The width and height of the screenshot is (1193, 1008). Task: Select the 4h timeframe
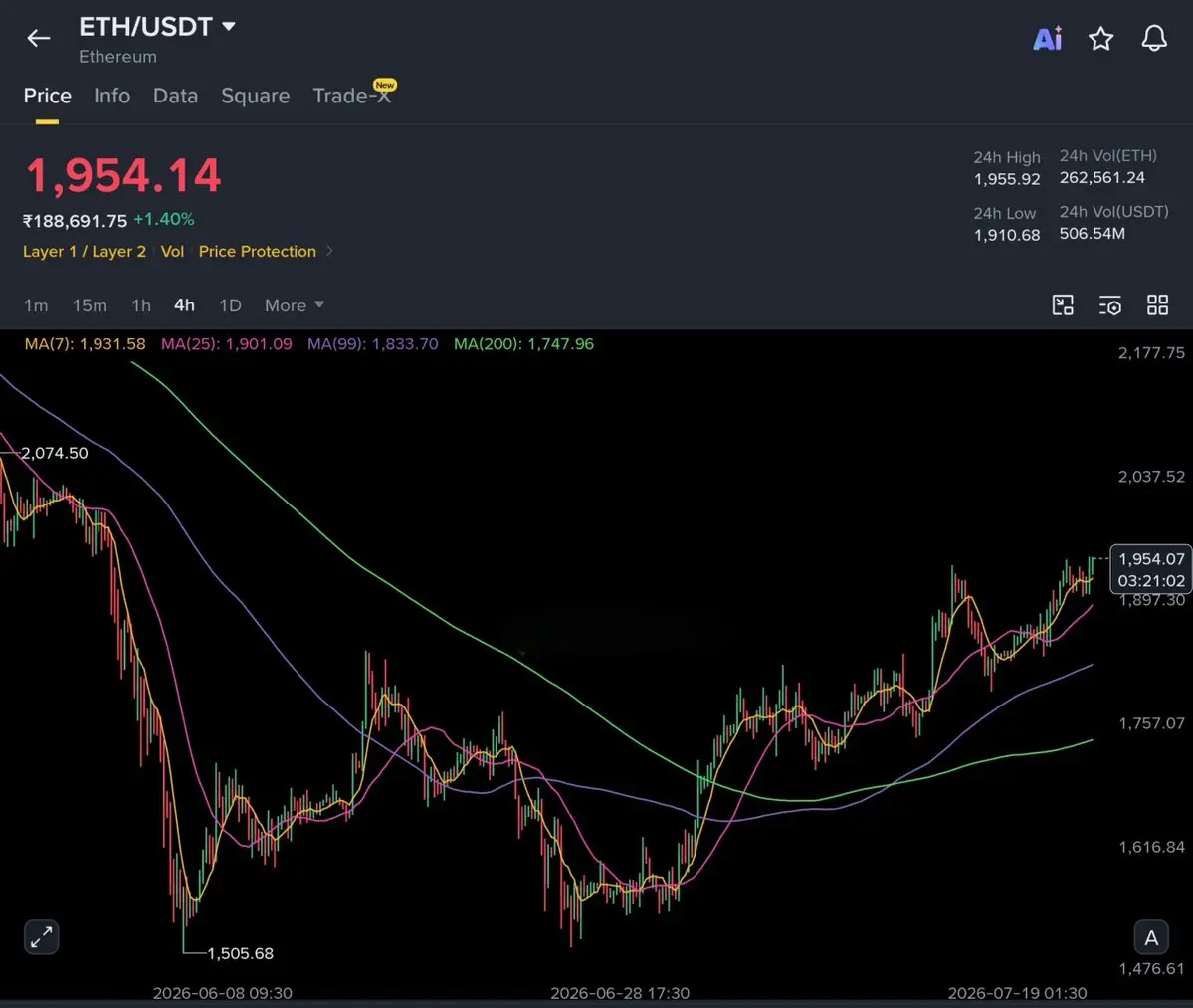tap(184, 305)
